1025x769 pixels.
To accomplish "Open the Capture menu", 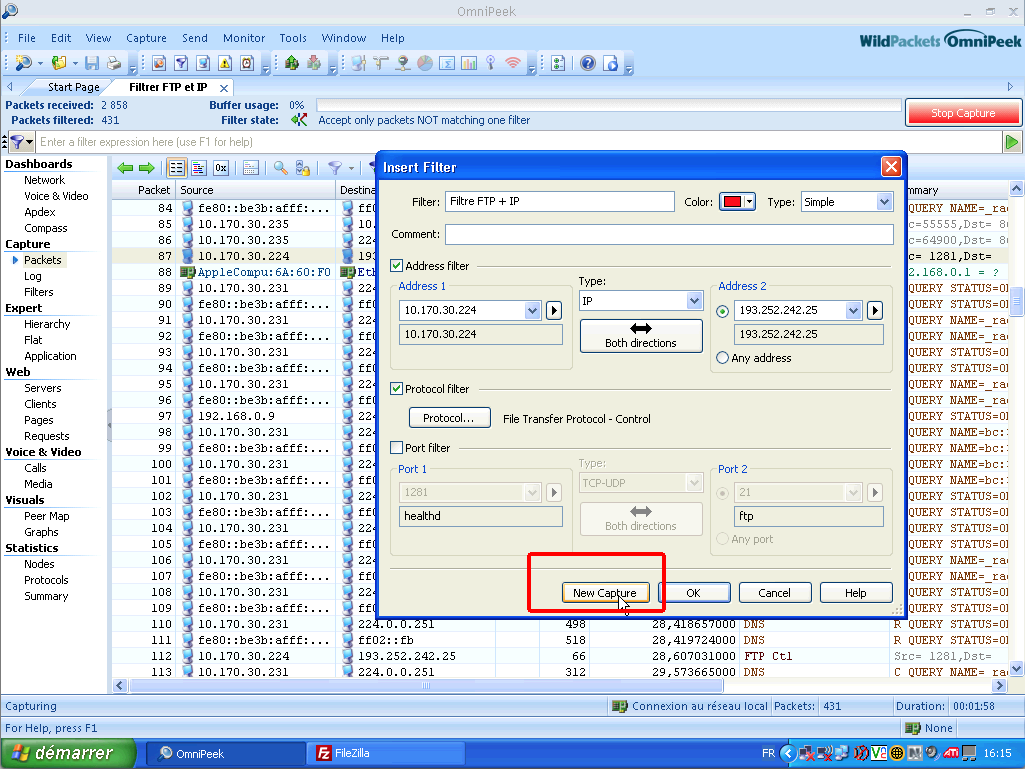I will (x=146, y=38).
